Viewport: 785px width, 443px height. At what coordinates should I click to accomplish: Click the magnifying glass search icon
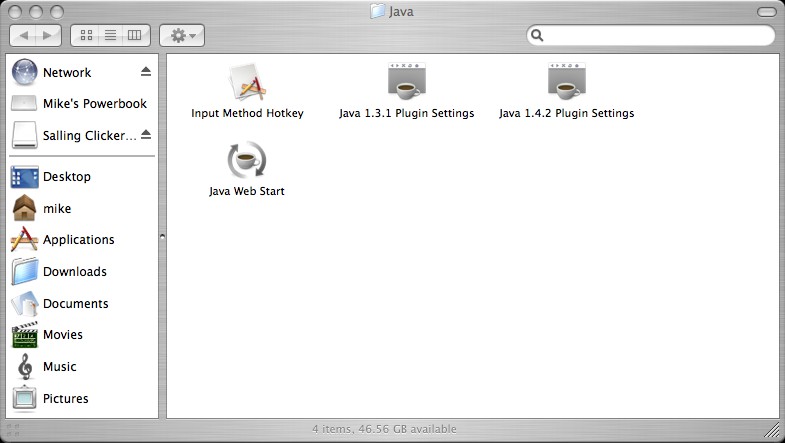(x=537, y=35)
